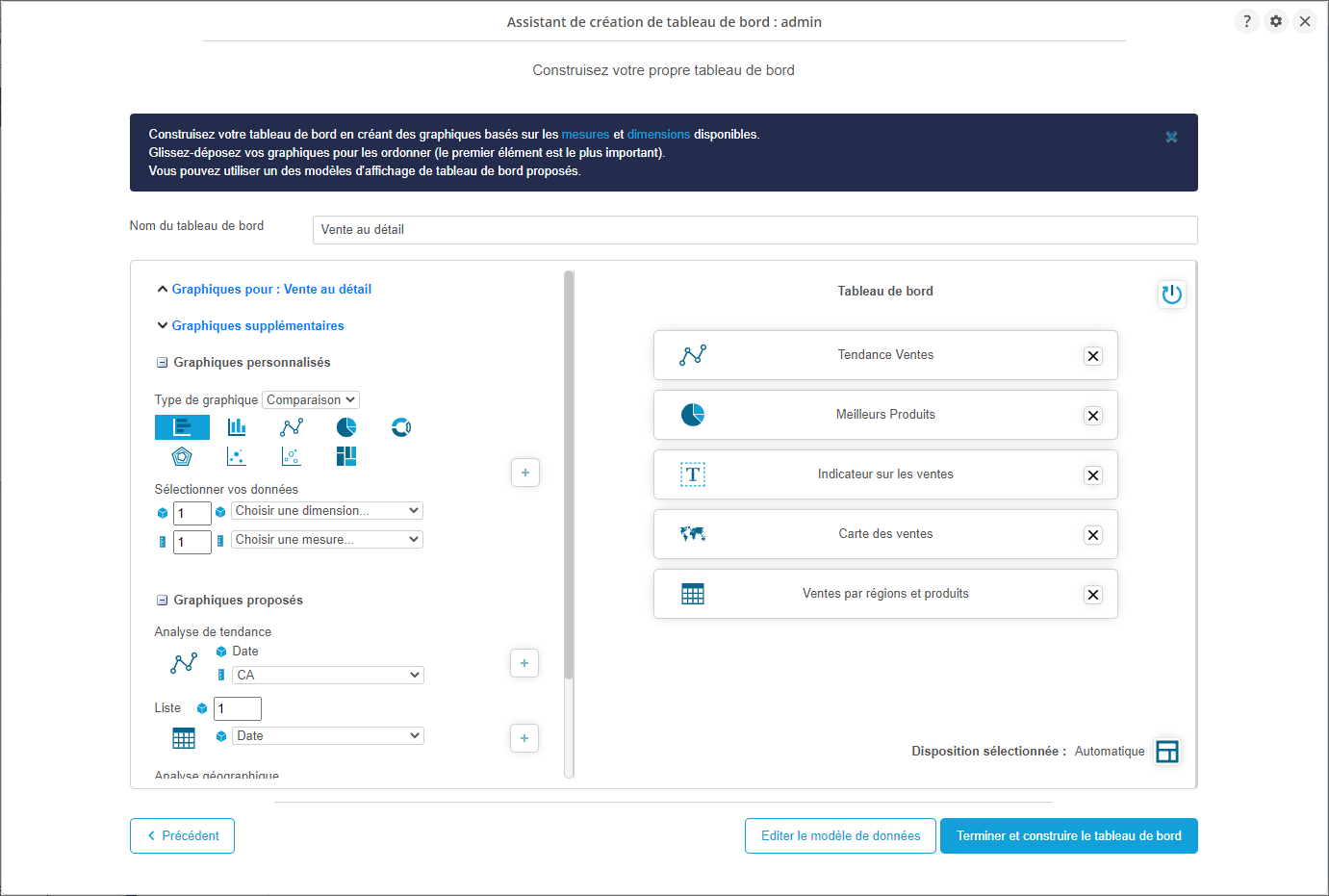Screen dimensions: 1329x896
Task: Click the Liste dimension count field
Action: [x=238, y=708]
